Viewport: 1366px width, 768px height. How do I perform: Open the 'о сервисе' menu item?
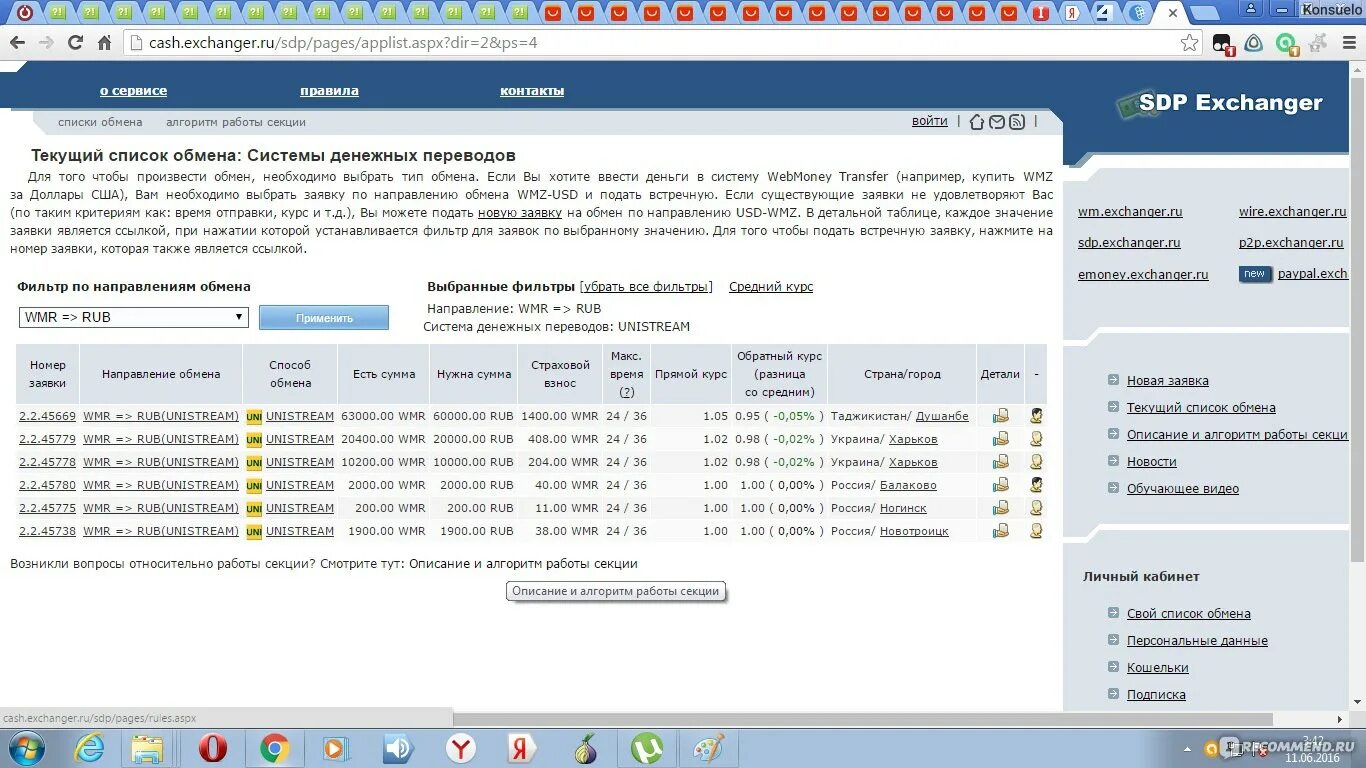(133, 91)
